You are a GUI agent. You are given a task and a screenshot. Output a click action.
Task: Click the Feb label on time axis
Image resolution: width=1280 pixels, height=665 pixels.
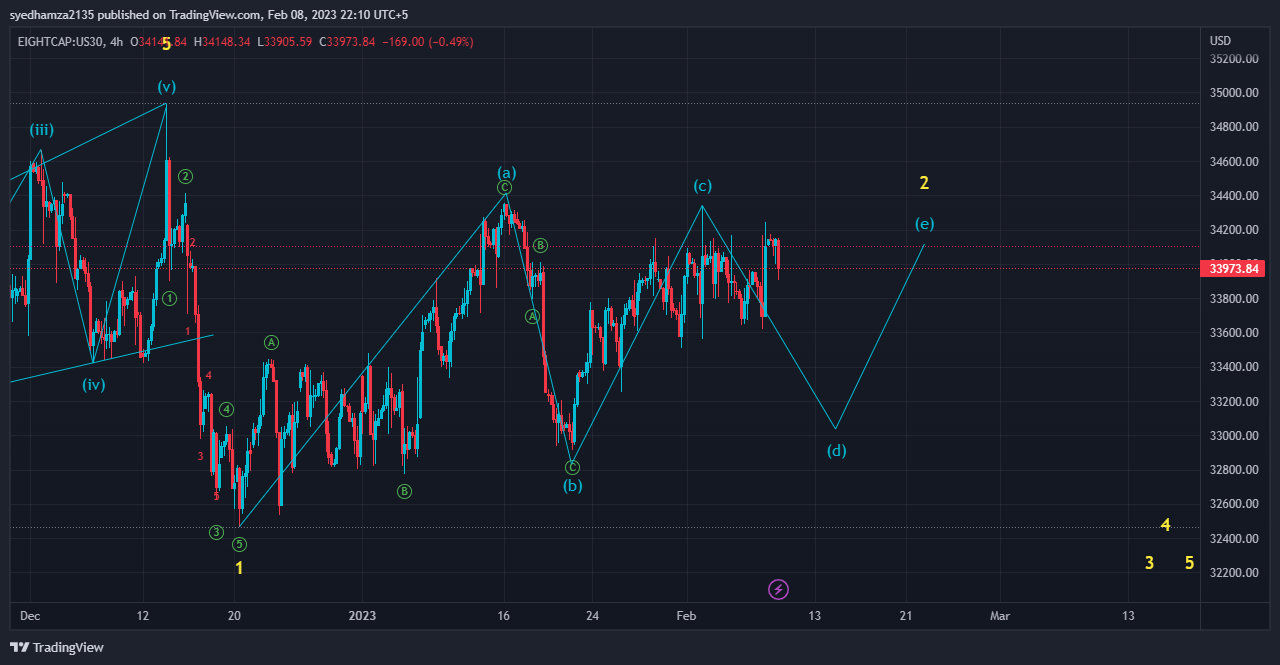click(x=686, y=616)
